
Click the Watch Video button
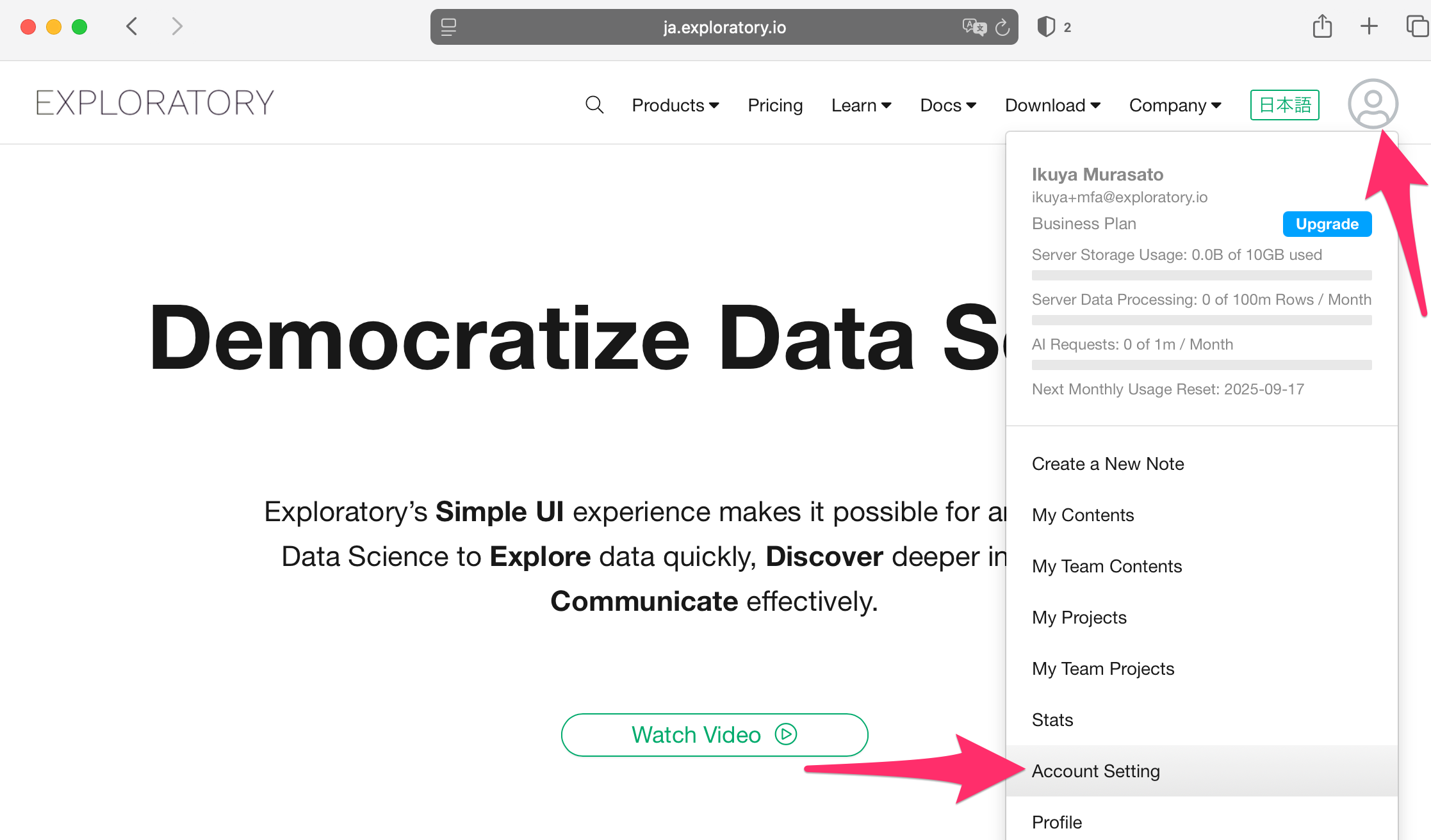coord(714,735)
